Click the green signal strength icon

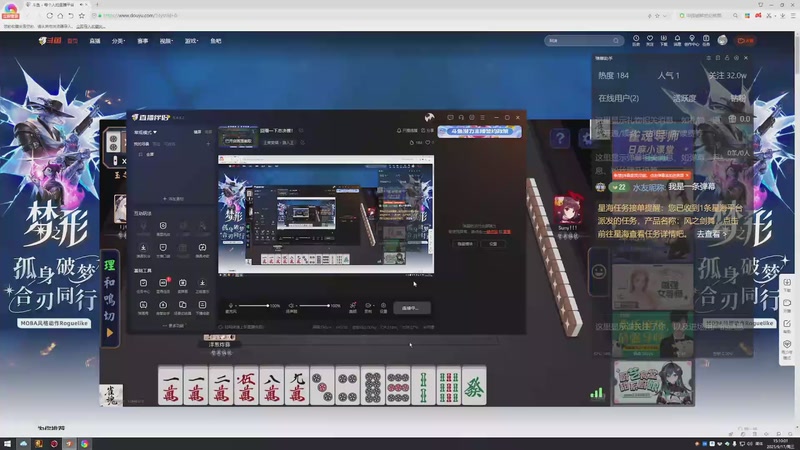[x=597, y=392]
